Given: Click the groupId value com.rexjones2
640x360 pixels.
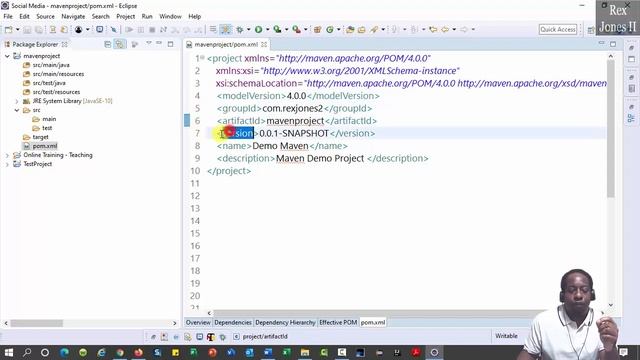Looking at the screenshot, I should point(292,108).
